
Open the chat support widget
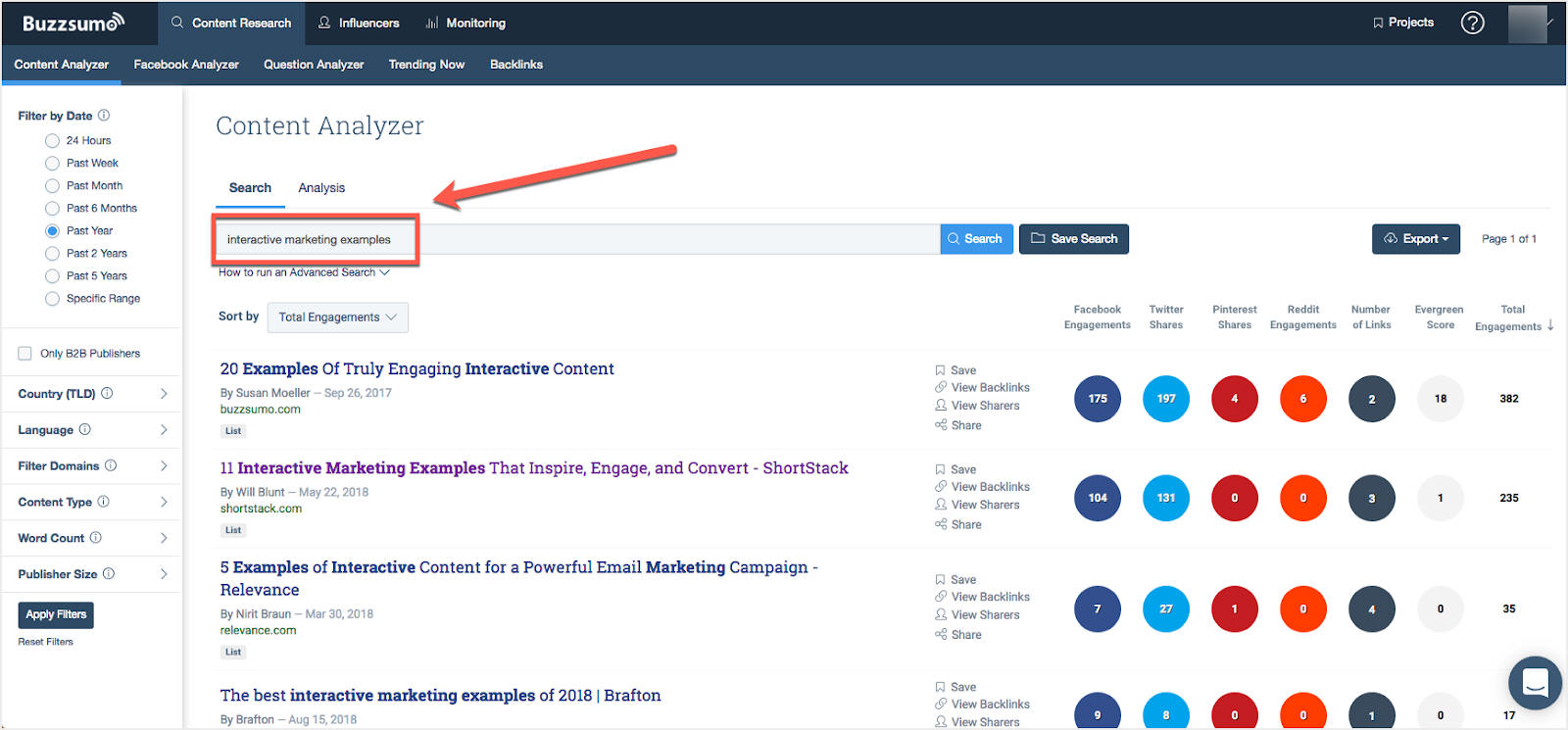pyautogui.click(x=1535, y=683)
